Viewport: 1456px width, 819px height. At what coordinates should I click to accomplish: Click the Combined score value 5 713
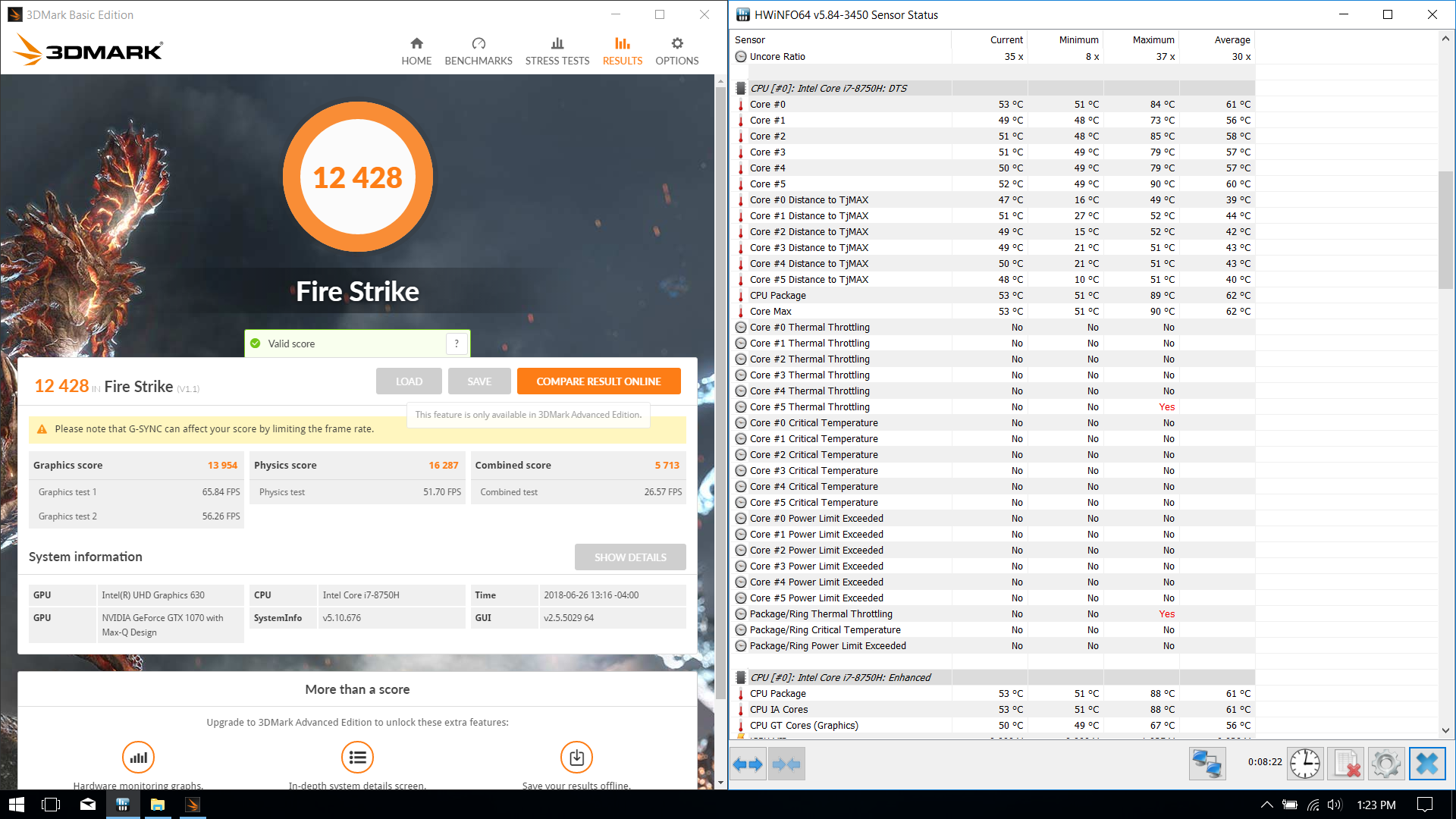(667, 466)
